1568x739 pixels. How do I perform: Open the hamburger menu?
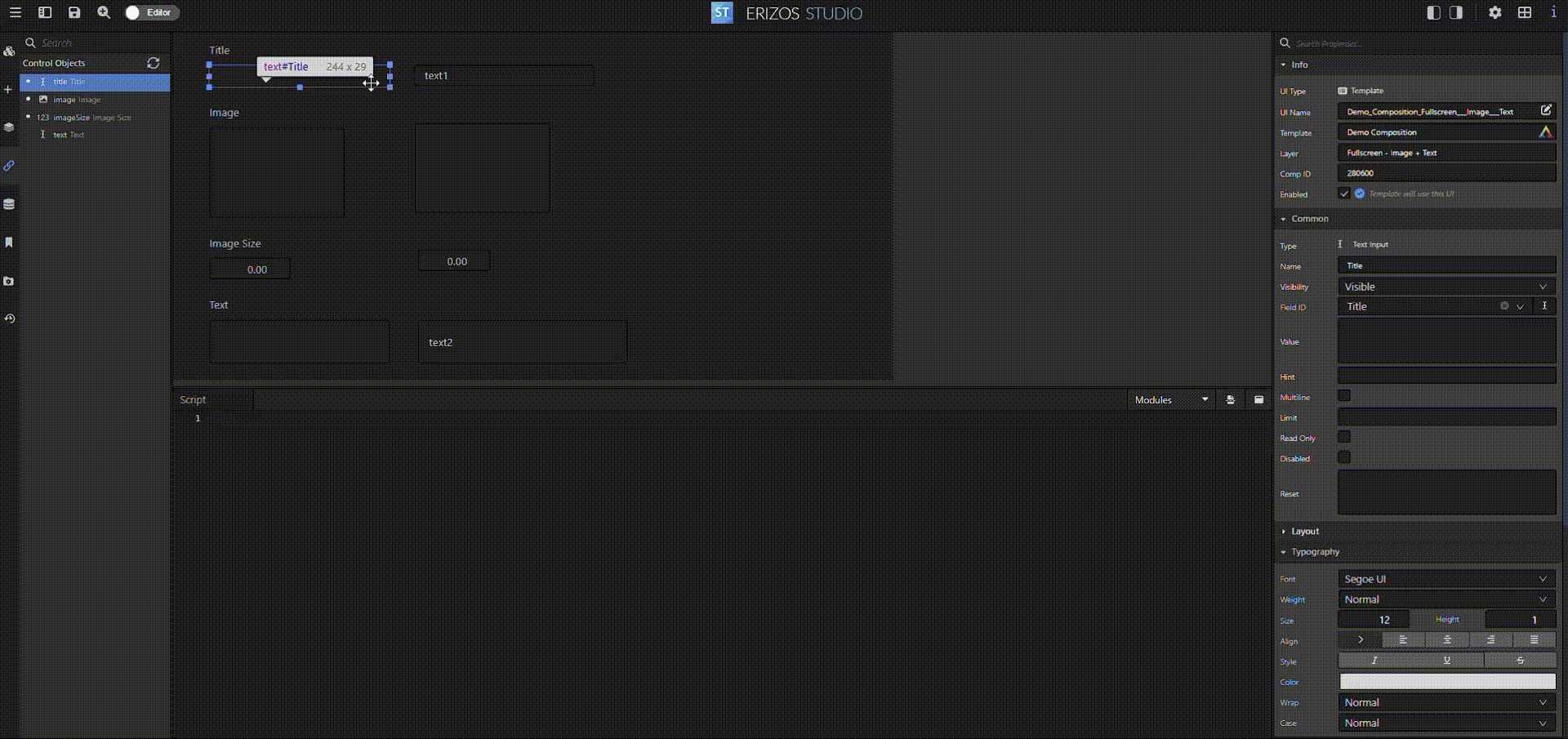[15, 12]
